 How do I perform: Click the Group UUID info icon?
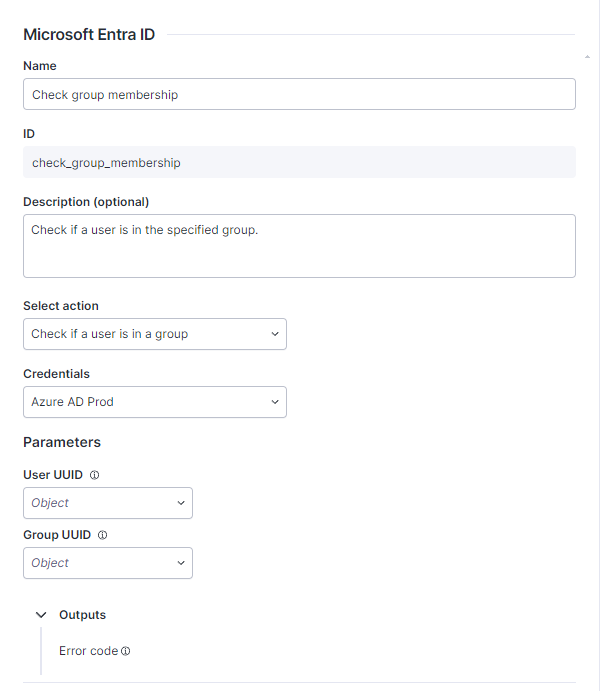[x=103, y=535]
